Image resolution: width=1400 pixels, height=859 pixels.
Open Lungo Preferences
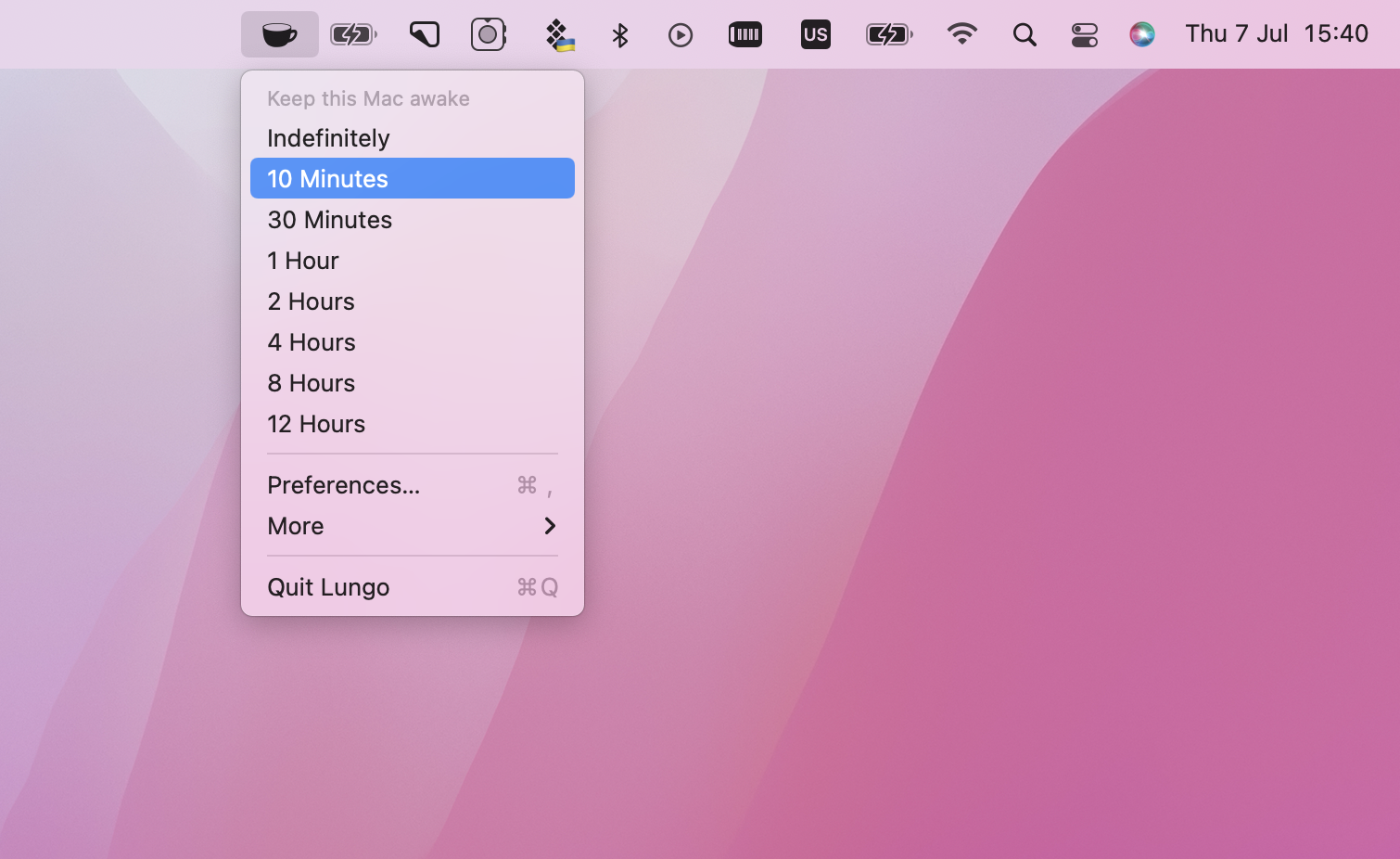coord(343,484)
